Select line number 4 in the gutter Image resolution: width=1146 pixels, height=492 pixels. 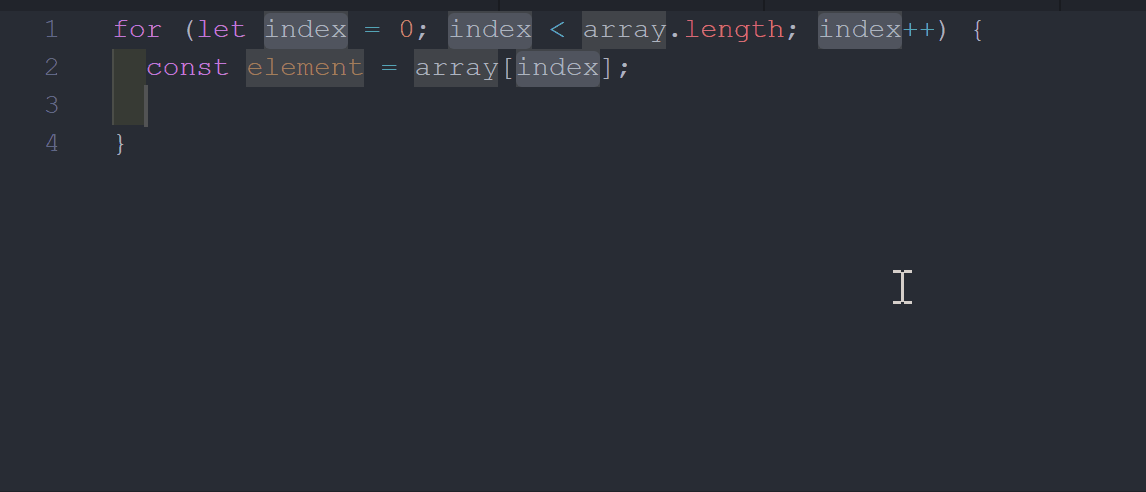click(x=51, y=144)
